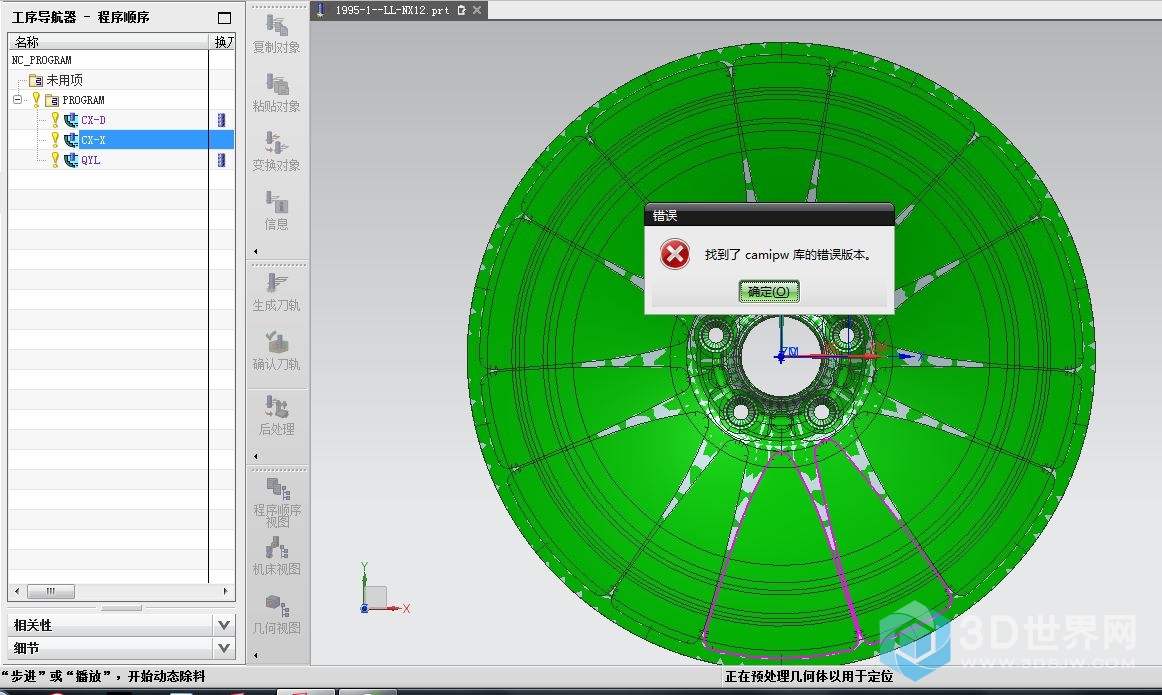Close the 1995-1--LL-NX12.prt tab

click(x=477, y=10)
